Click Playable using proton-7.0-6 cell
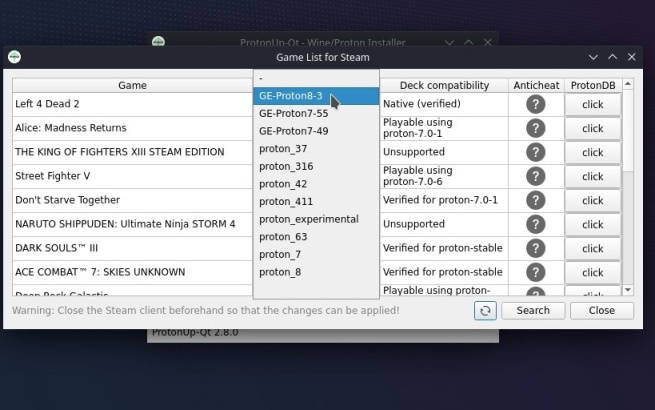The height and width of the screenshot is (410, 655). tap(444, 176)
